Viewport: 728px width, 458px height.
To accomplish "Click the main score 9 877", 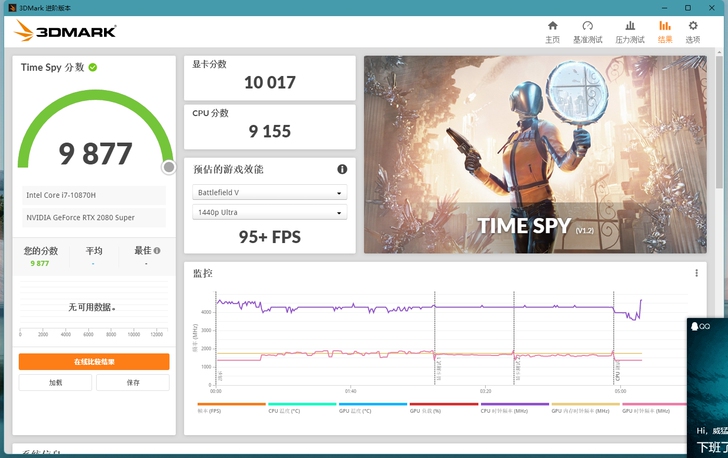I will point(96,154).
